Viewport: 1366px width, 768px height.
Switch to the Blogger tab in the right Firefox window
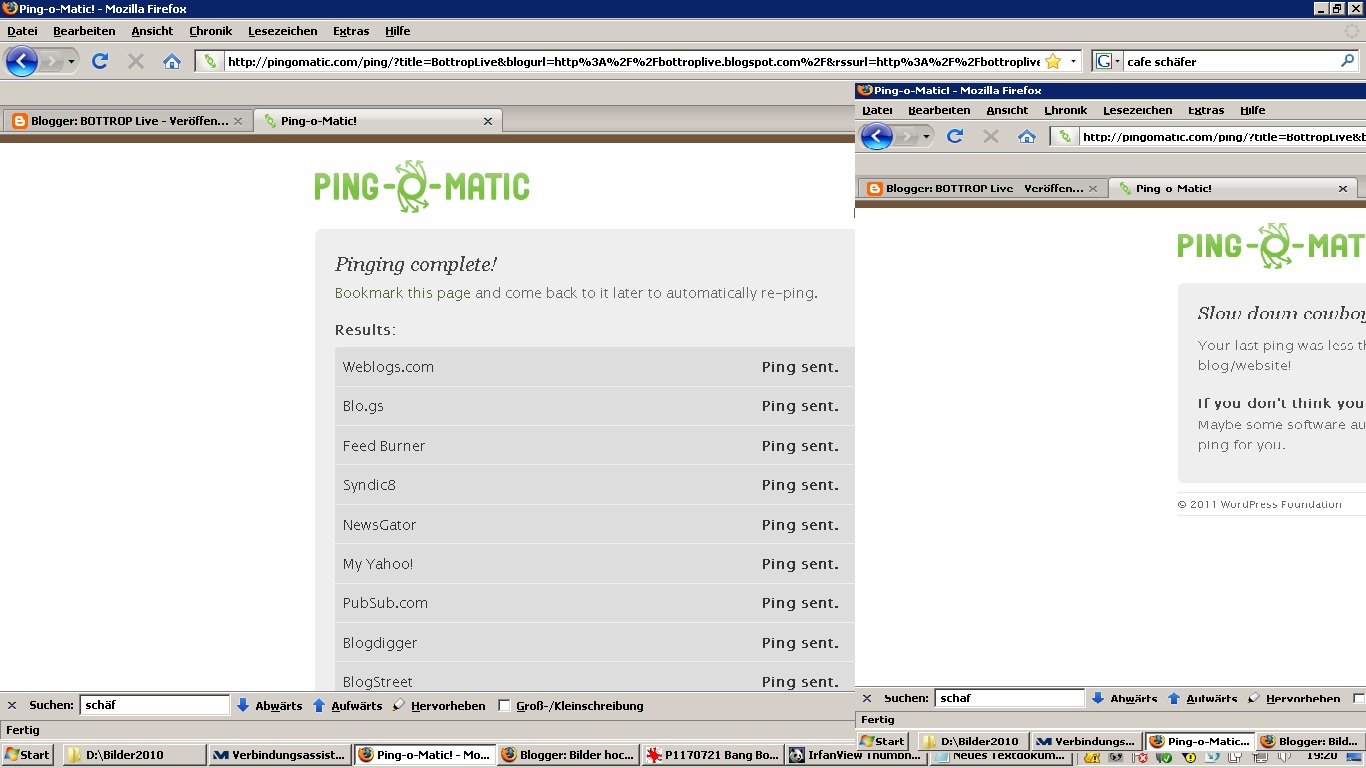click(982, 188)
